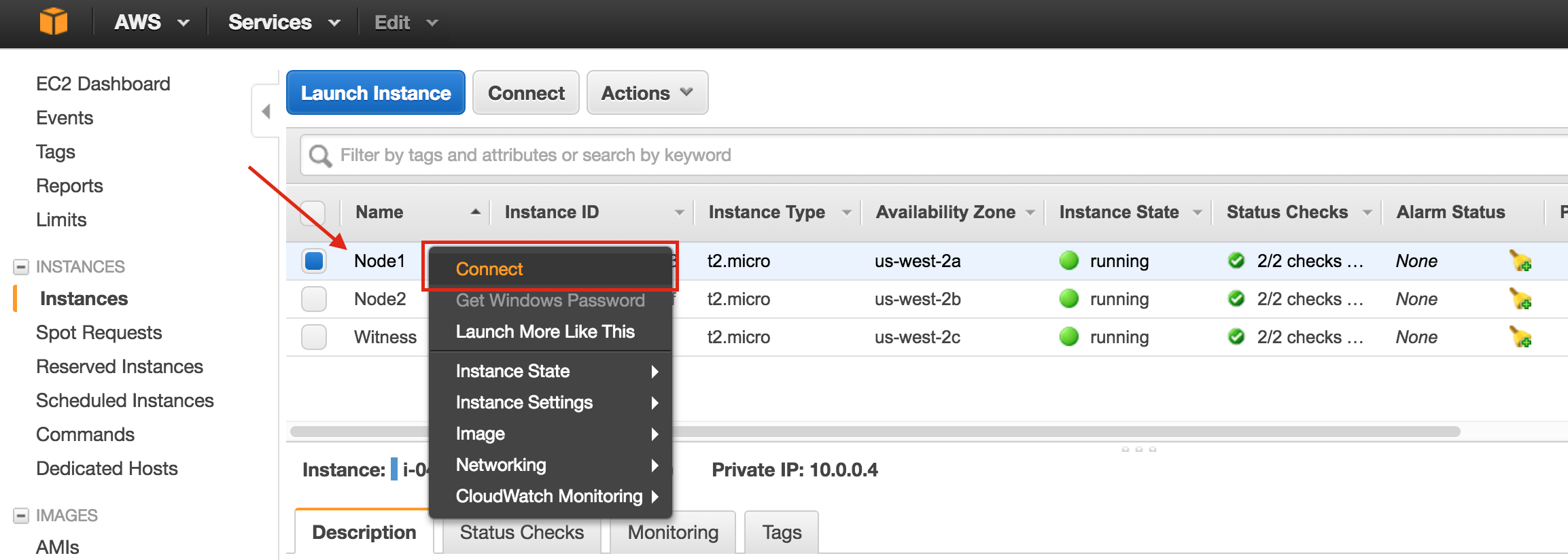Image resolution: width=1568 pixels, height=560 pixels.
Task: Select the Witness row checkbox
Action: [x=314, y=337]
